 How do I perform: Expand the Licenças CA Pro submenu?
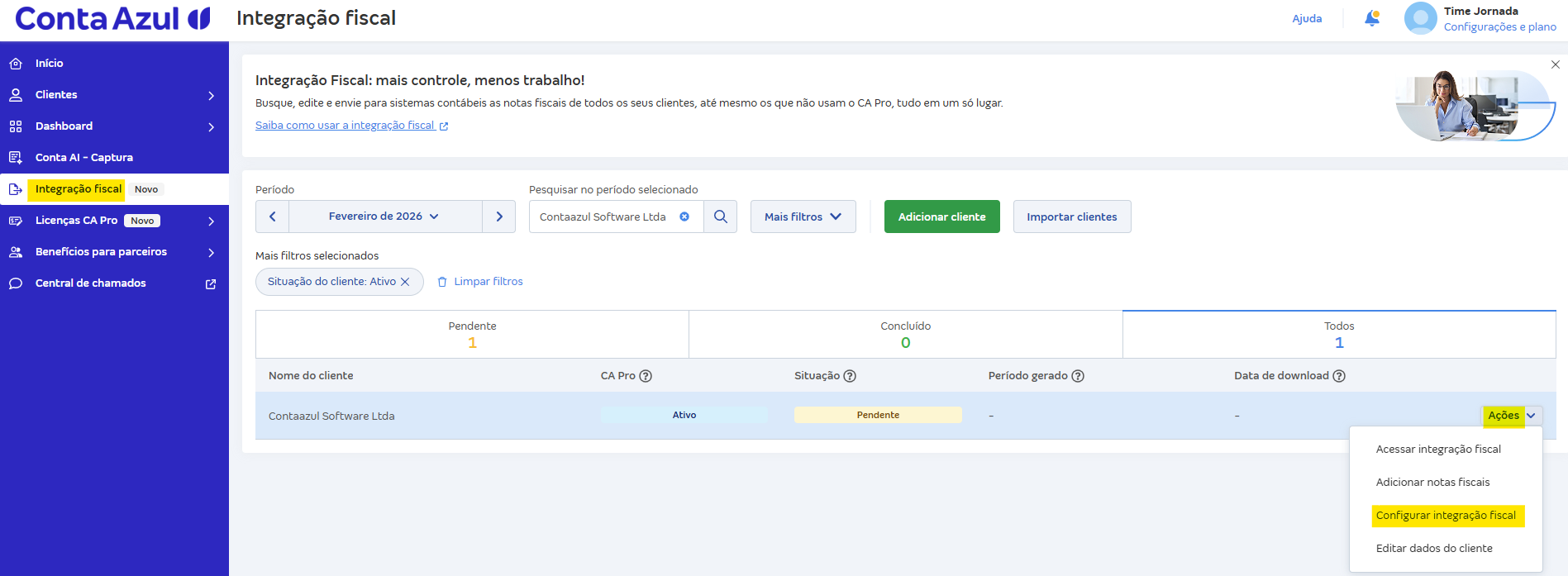tap(212, 221)
